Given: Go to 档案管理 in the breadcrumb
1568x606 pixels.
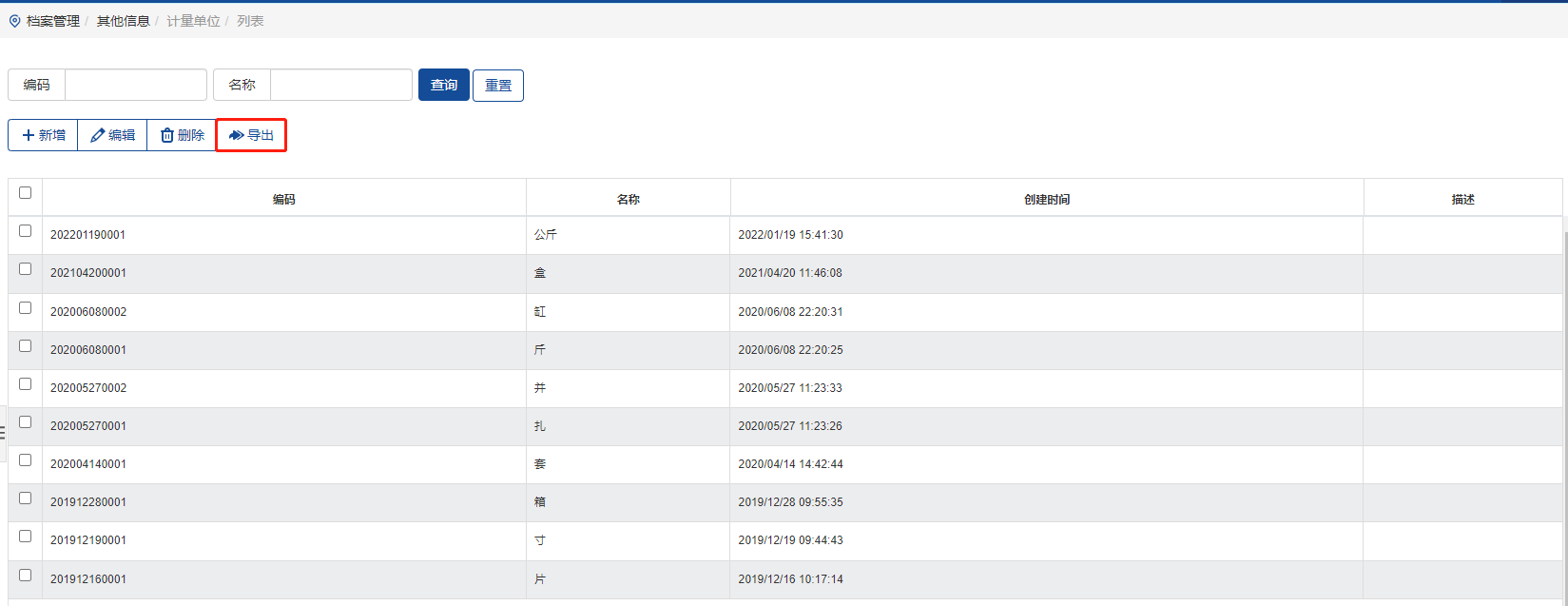Looking at the screenshot, I should pos(53,21).
